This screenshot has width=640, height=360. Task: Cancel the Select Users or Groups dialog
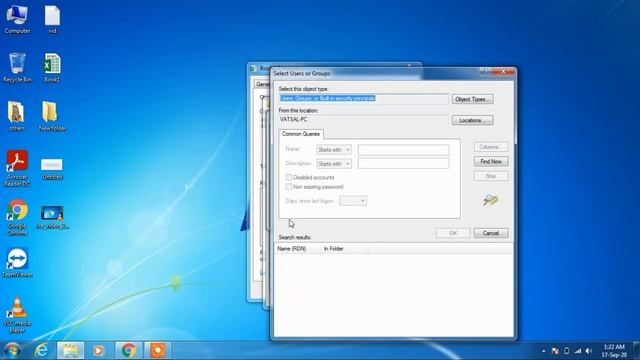[x=491, y=233]
